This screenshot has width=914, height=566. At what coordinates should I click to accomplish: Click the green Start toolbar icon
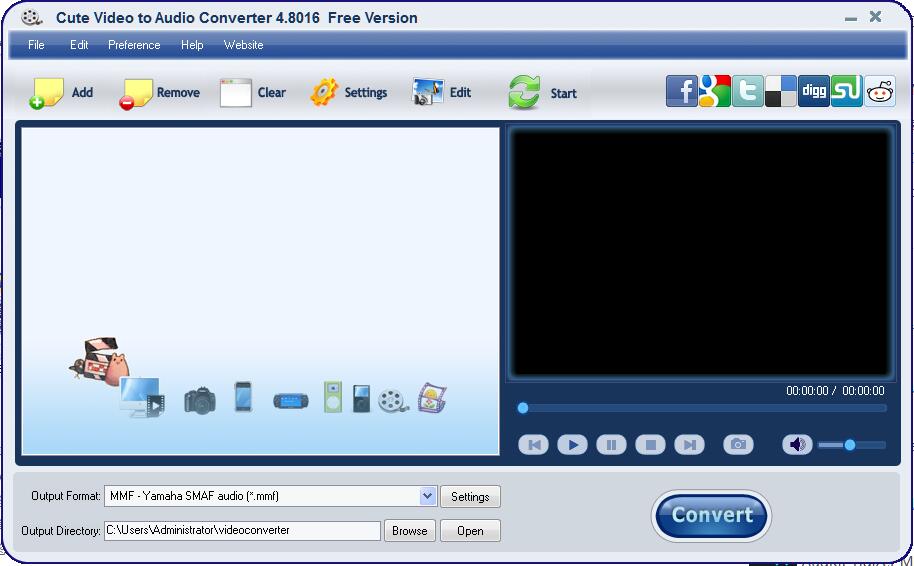[x=524, y=92]
